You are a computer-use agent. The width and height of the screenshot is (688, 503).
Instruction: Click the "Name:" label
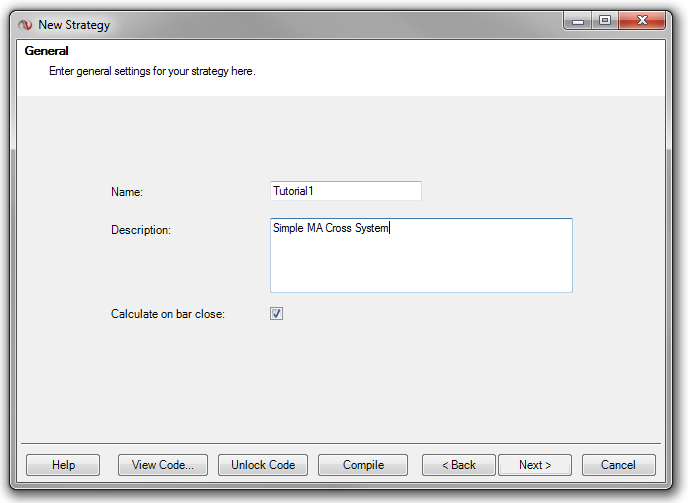(x=127, y=191)
